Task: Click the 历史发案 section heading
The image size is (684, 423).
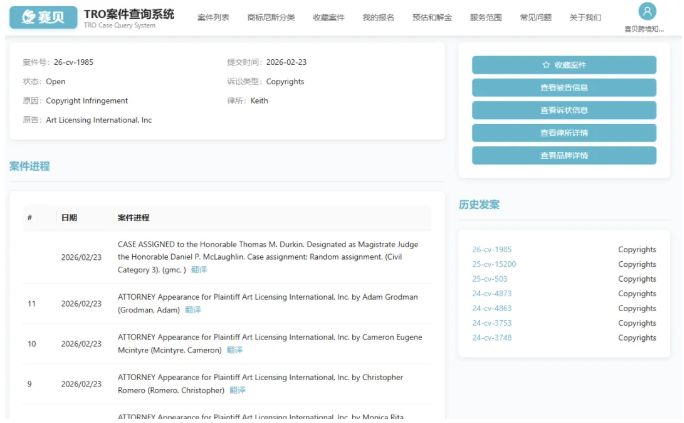Action: tap(479, 205)
